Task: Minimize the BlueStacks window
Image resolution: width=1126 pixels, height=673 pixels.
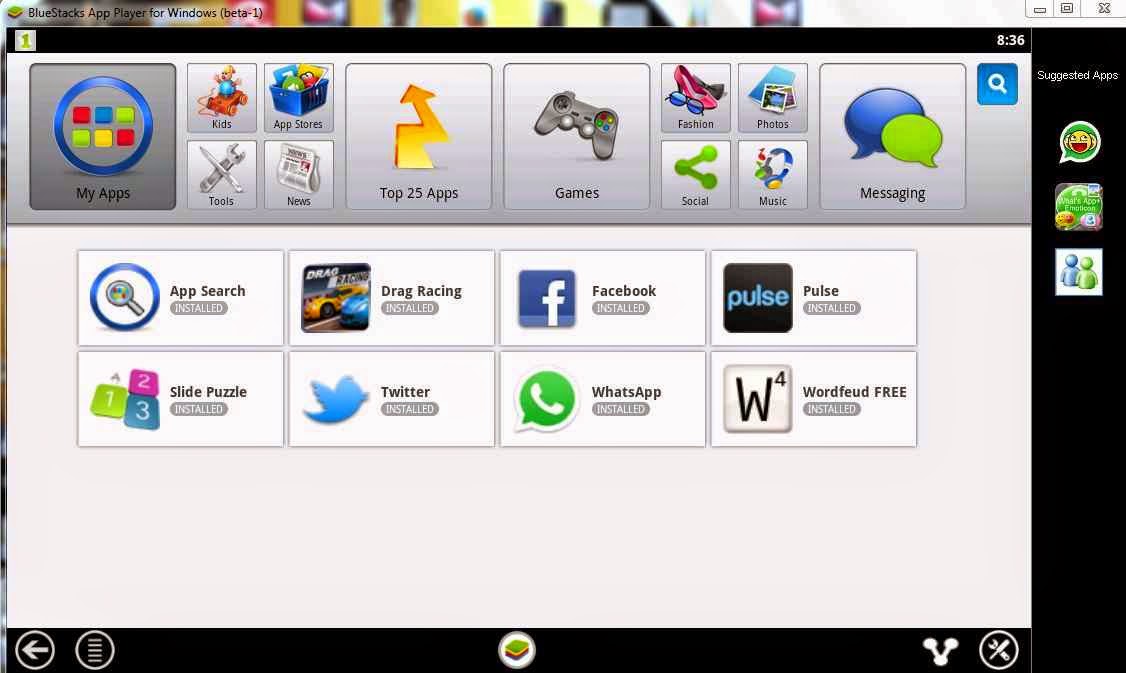Action: (x=1039, y=9)
